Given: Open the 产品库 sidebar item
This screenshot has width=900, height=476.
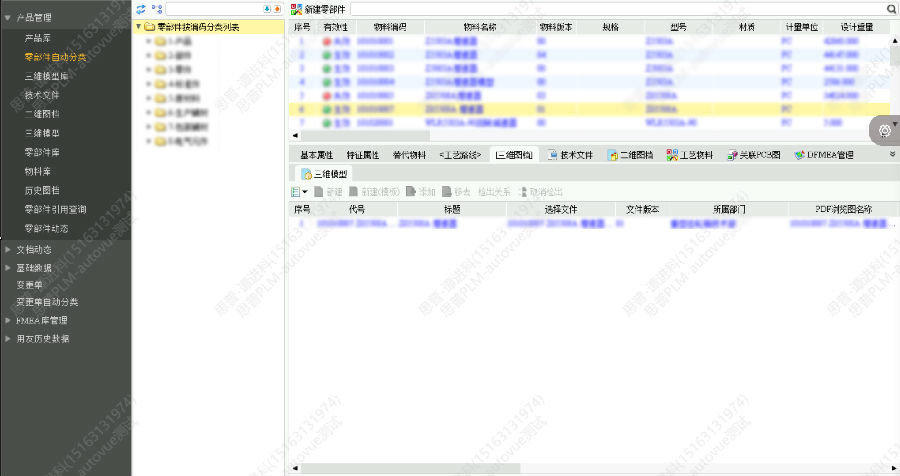Looking at the screenshot, I should point(38,38).
